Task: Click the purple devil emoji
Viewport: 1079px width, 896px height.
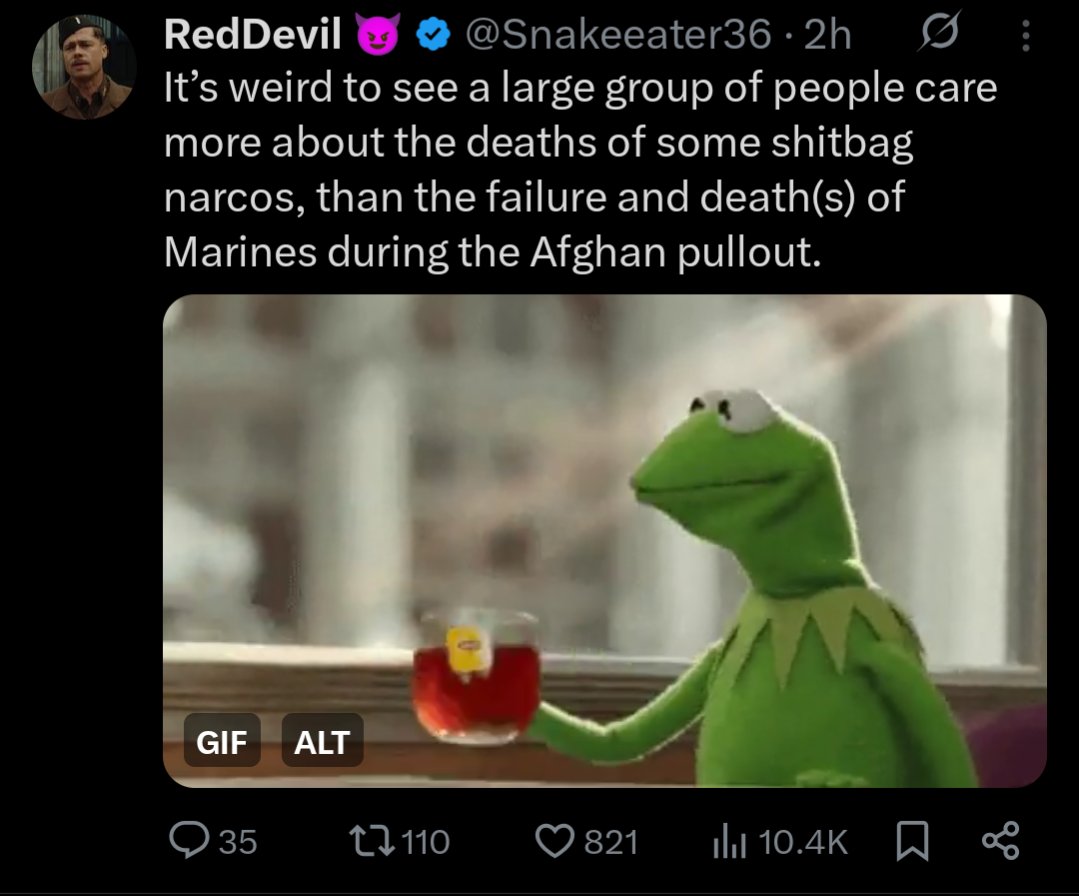Action: click(x=378, y=34)
